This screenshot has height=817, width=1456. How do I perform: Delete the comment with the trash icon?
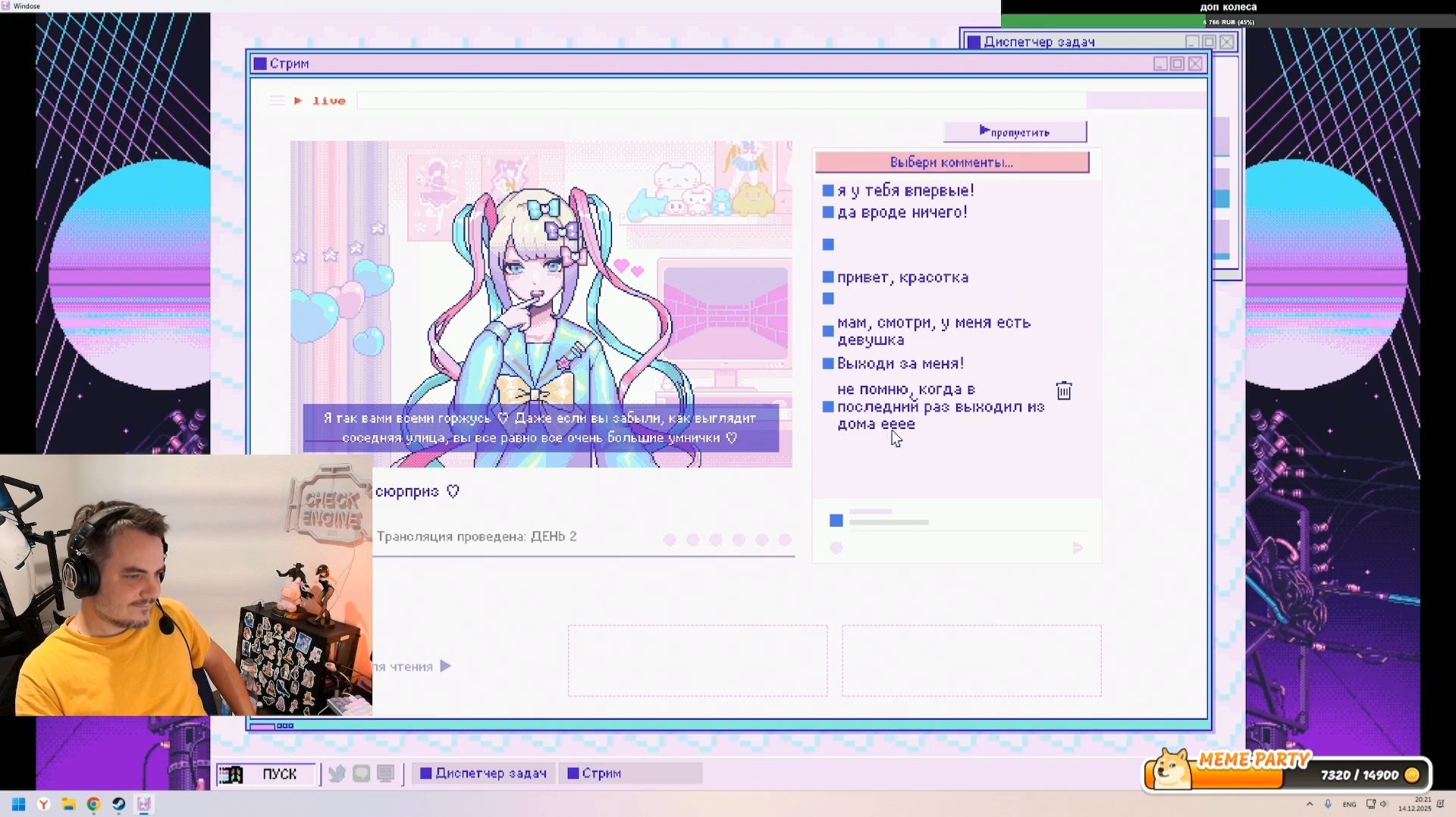coord(1064,390)
